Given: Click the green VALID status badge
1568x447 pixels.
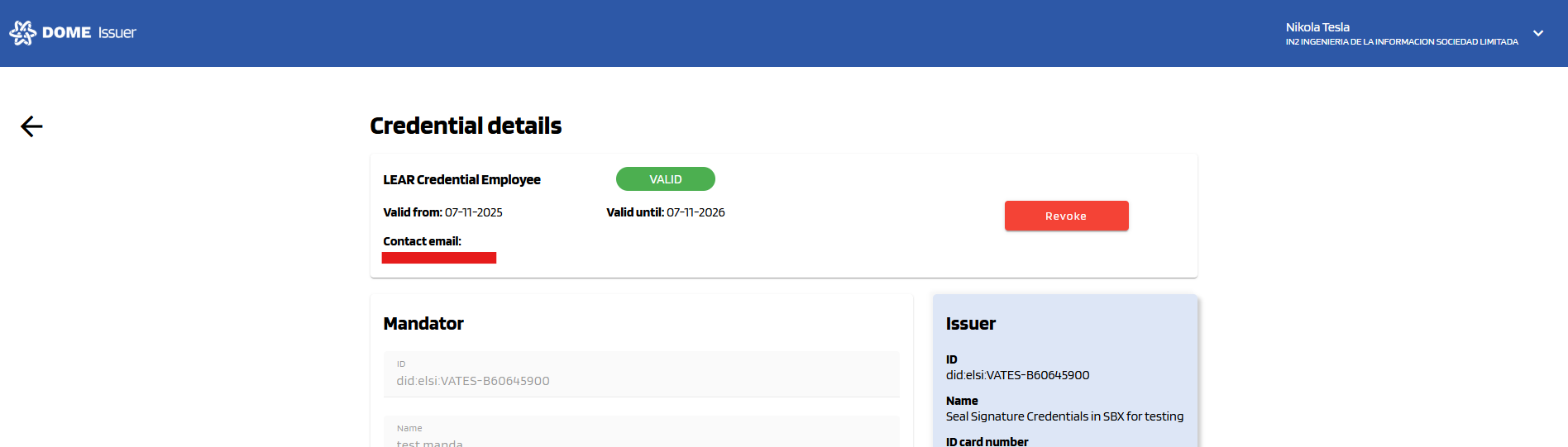Looking at the screenshot, I should (x=665, y=179).
